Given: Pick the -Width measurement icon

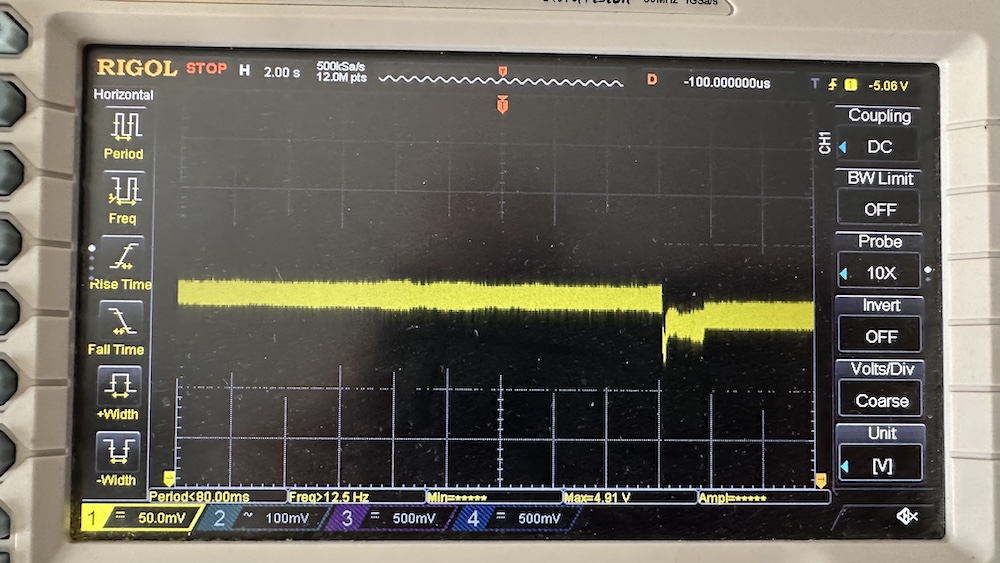Looking at the screenshot, I should pos(118,452).
